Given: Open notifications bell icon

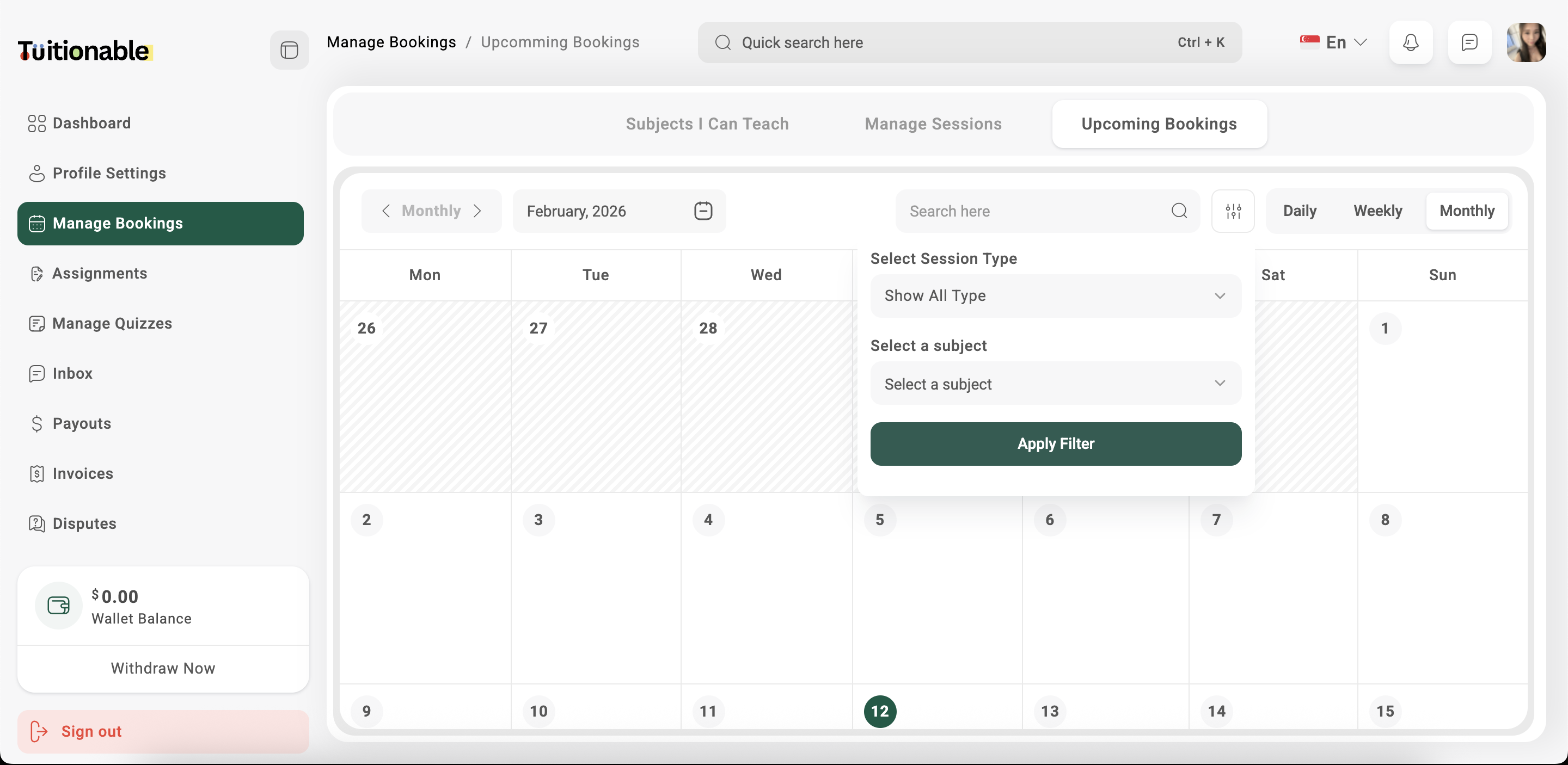Looking at the screenshot, I should pos(1410,42).
